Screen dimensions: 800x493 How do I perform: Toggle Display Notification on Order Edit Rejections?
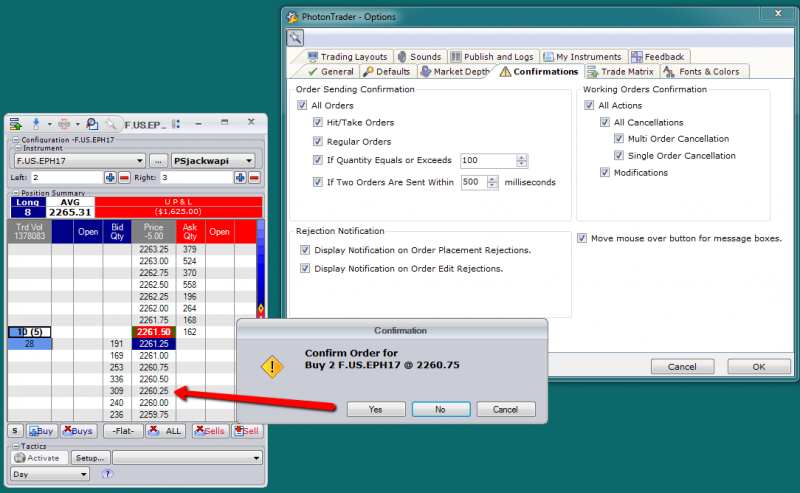(x=305, y=268)
